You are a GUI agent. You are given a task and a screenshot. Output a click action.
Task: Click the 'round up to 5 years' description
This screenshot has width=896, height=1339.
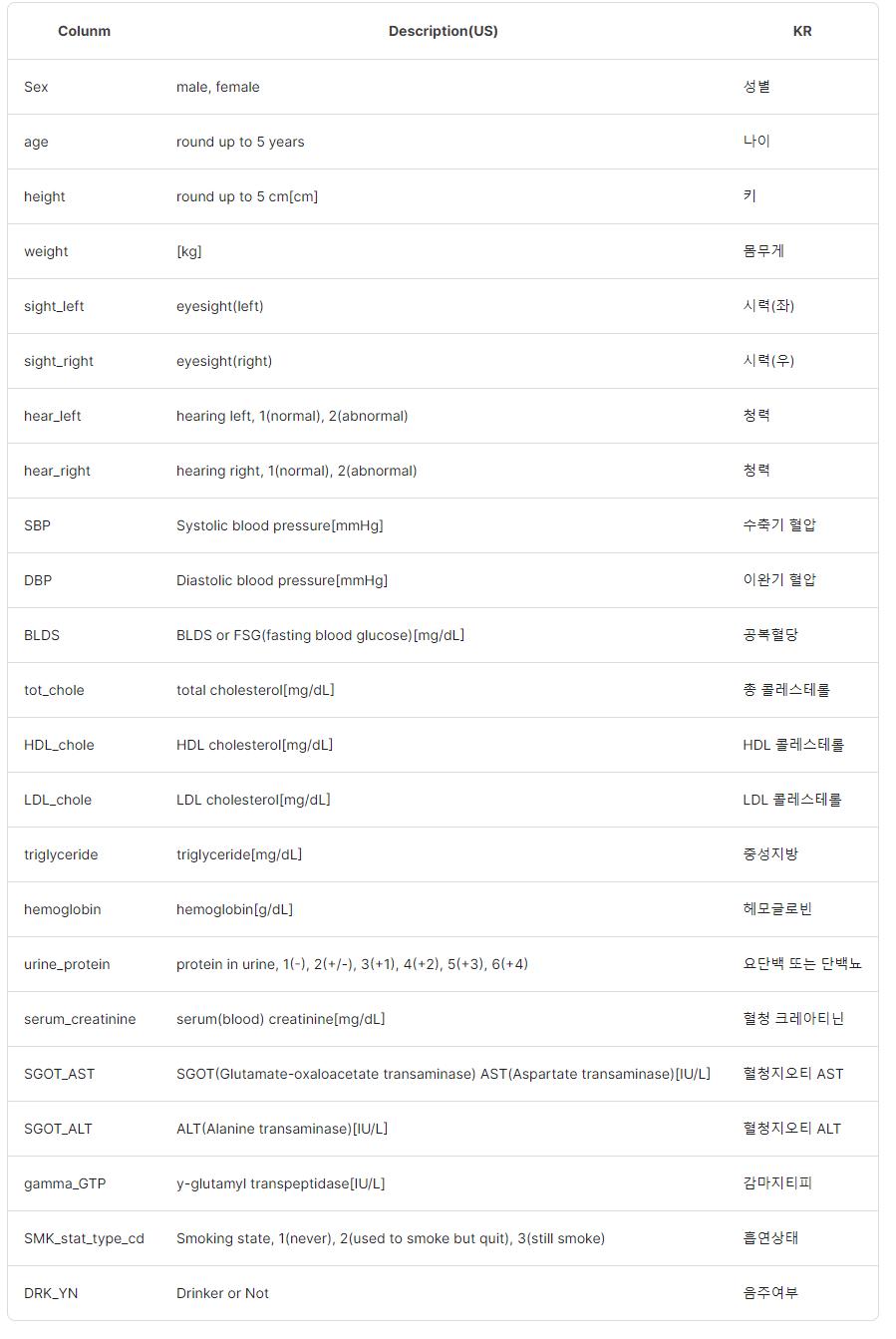coord(240,142)
